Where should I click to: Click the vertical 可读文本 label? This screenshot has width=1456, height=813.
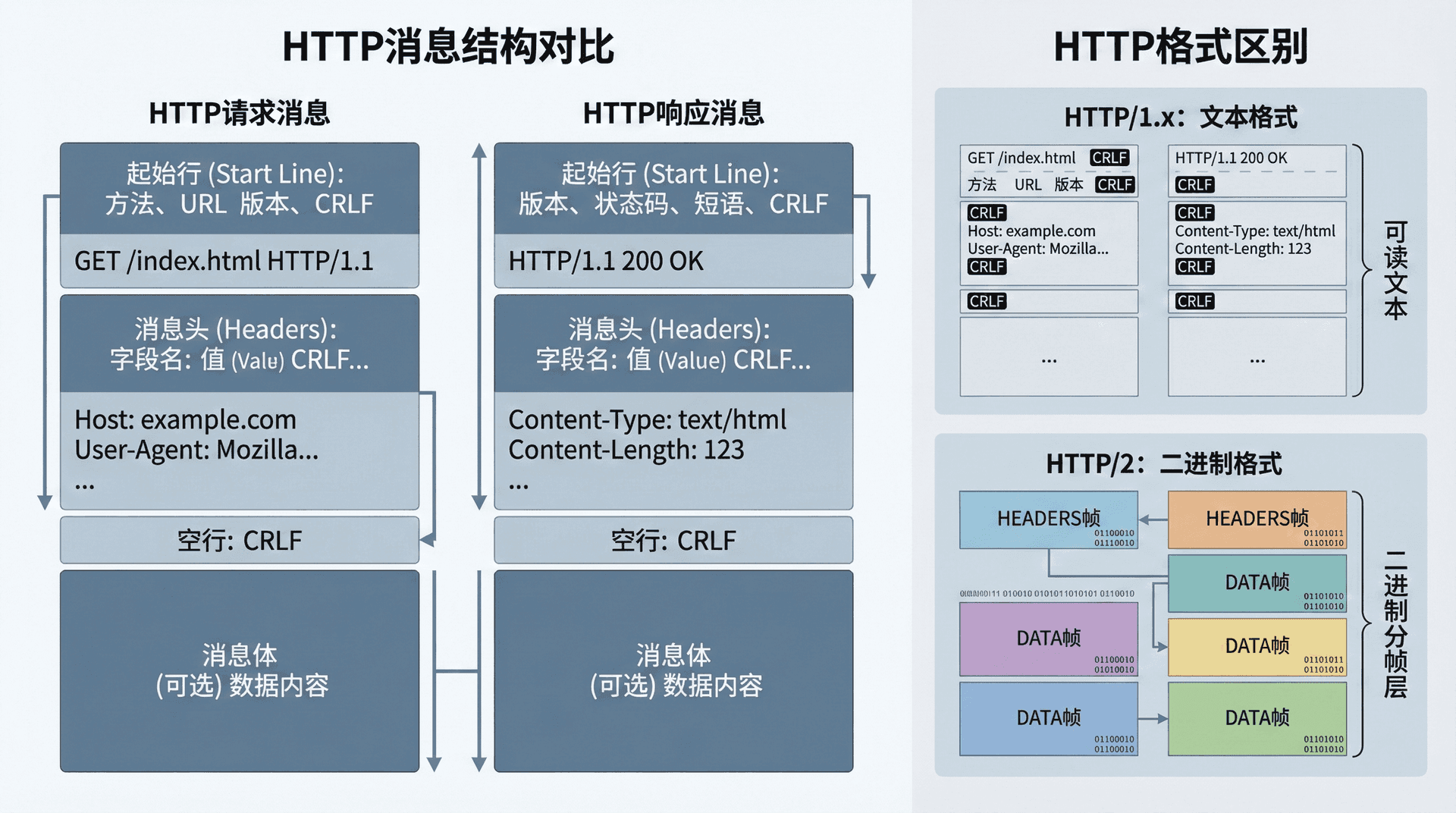click(1395, 270)
